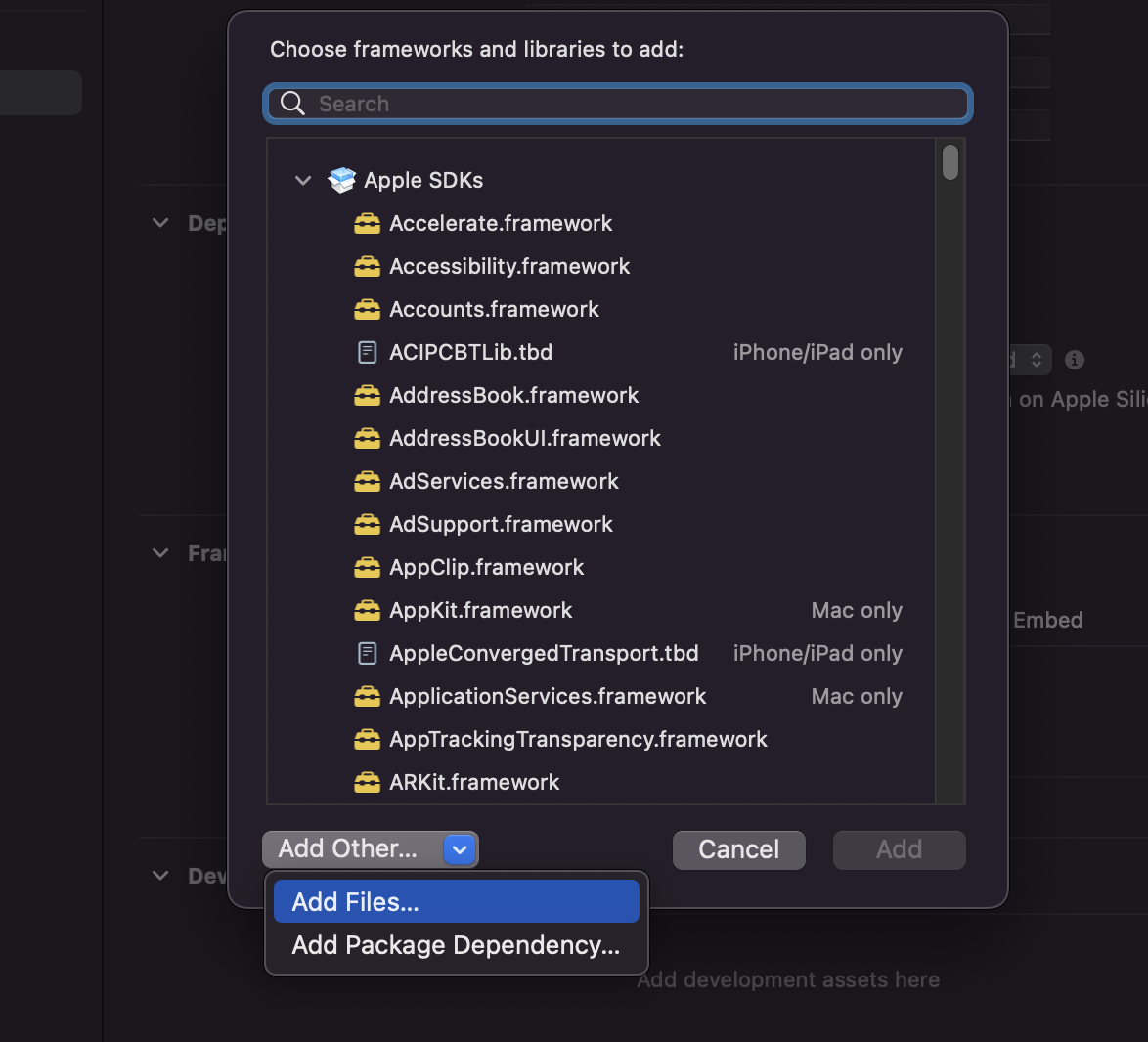Click ApplicationServices.framework toolbox icon

pos(367,697)
